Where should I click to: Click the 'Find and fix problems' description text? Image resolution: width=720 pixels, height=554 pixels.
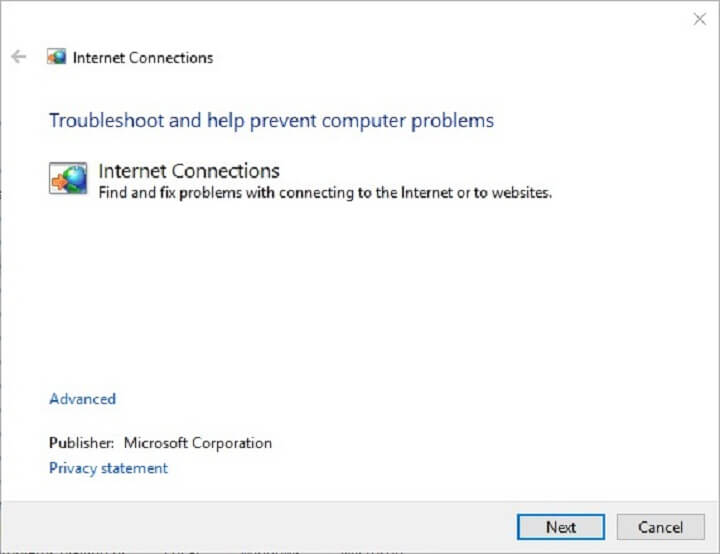pos(325,192)
